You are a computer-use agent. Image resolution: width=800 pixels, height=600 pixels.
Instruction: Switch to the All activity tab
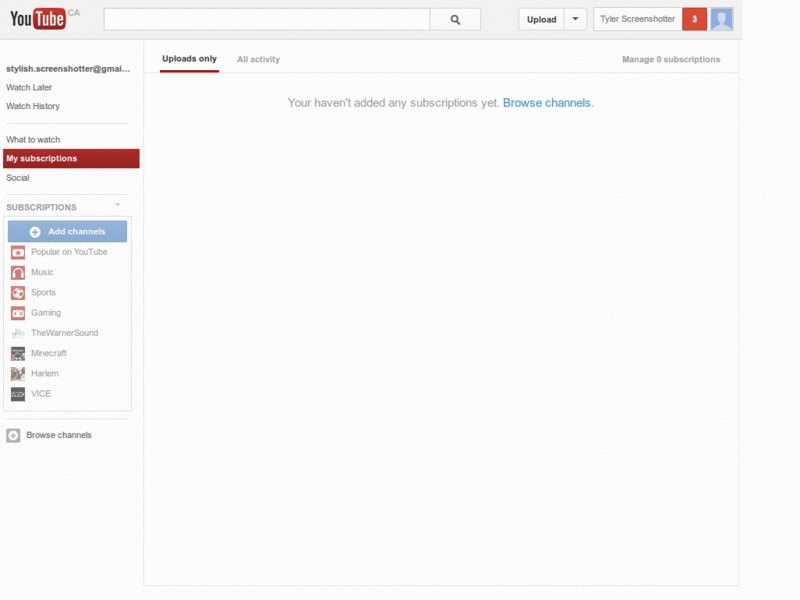258,59
